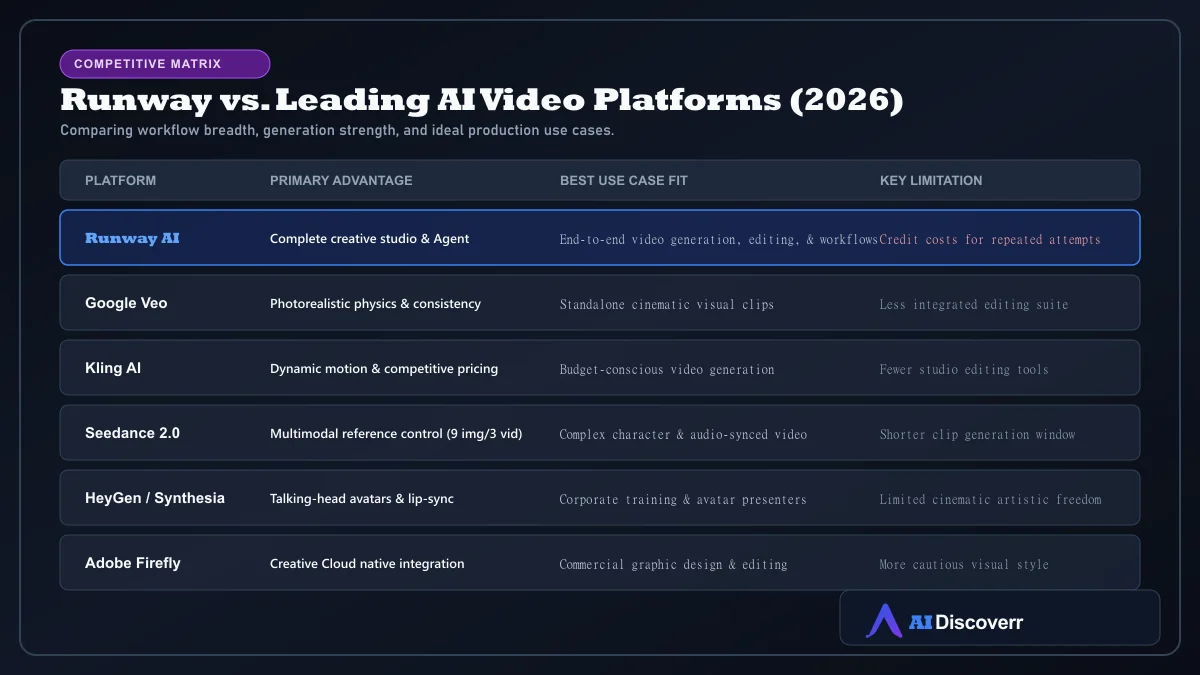
Task: Click the KEY LIMITATION column header
Action: tap(931, 181)
